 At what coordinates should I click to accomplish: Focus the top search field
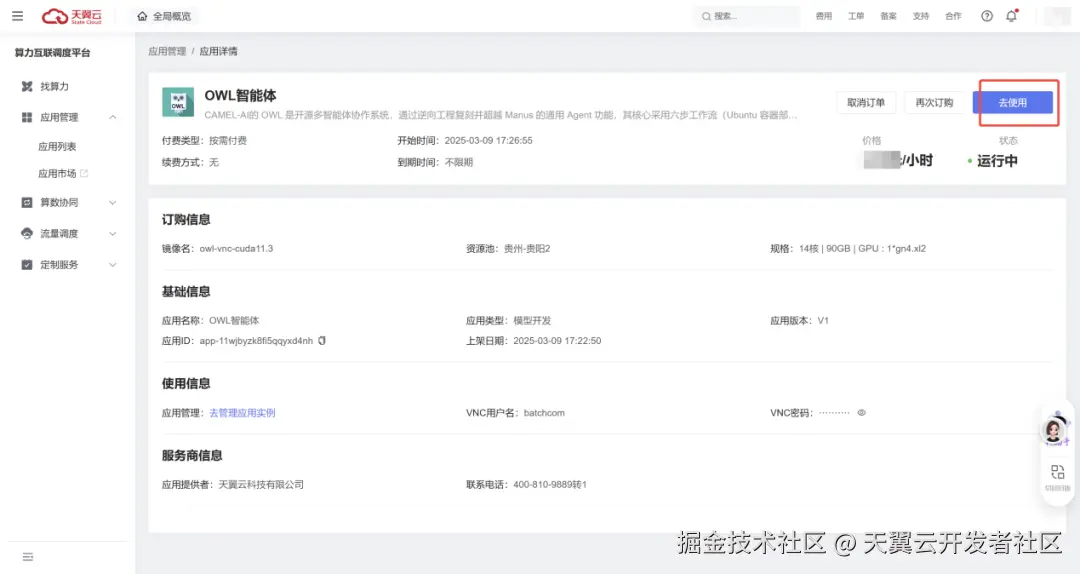click(747, 16)
